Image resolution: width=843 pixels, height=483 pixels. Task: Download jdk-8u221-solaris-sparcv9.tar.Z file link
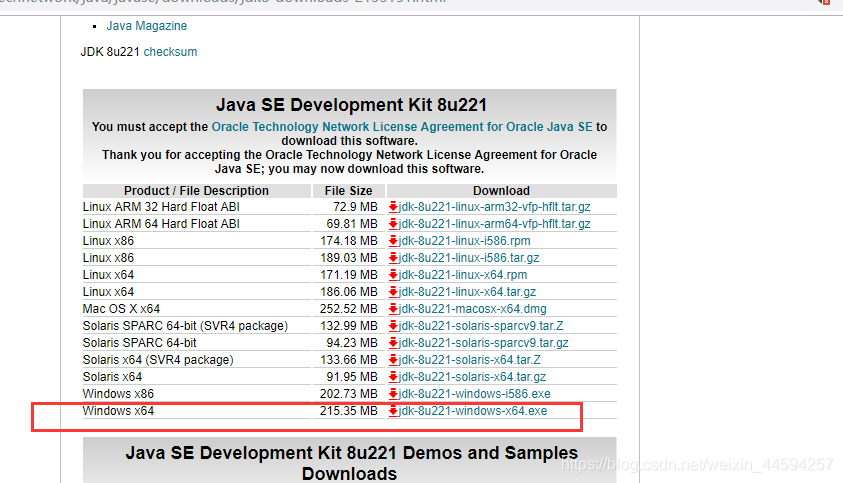481,326
